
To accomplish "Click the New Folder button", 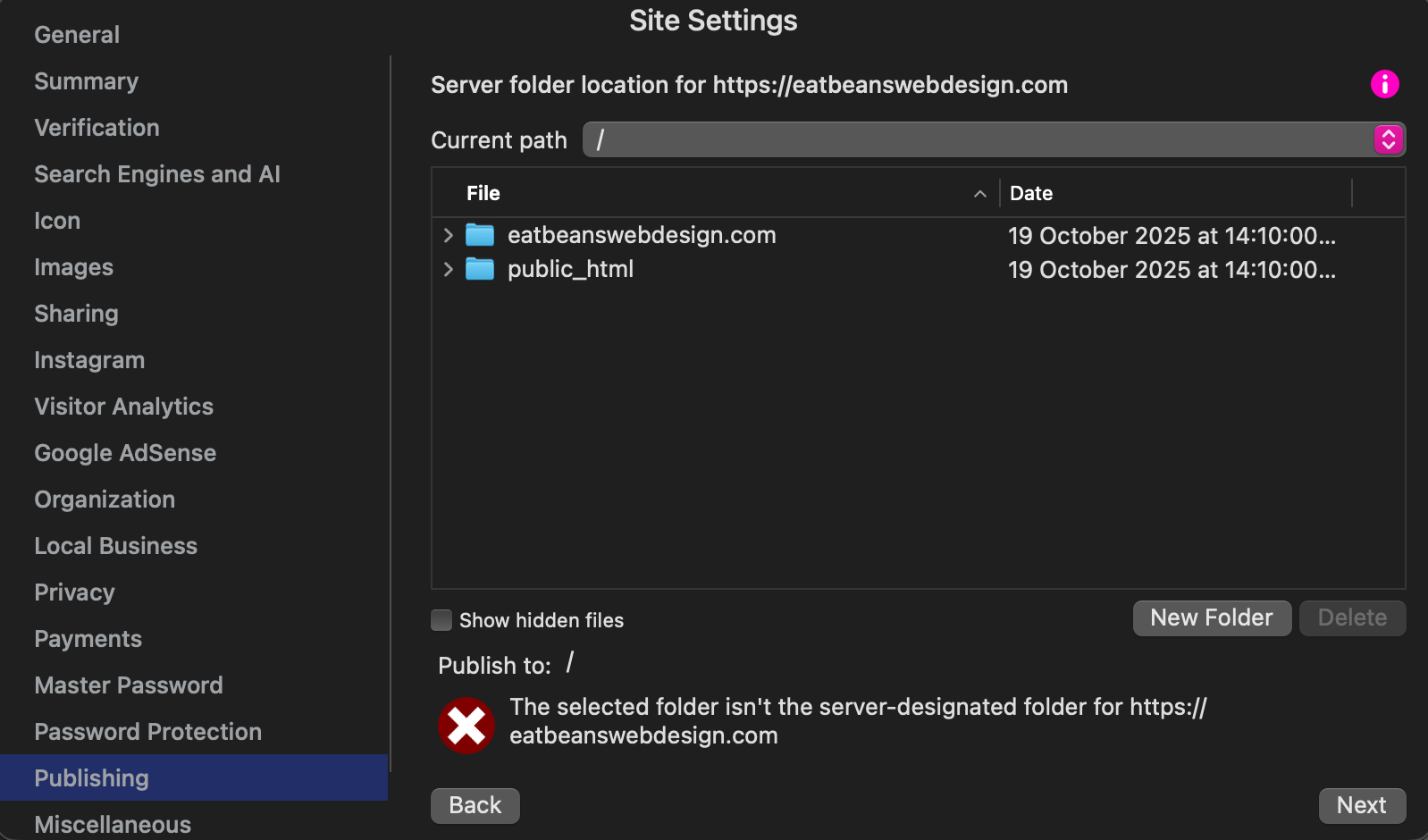I will [1211, 617].
